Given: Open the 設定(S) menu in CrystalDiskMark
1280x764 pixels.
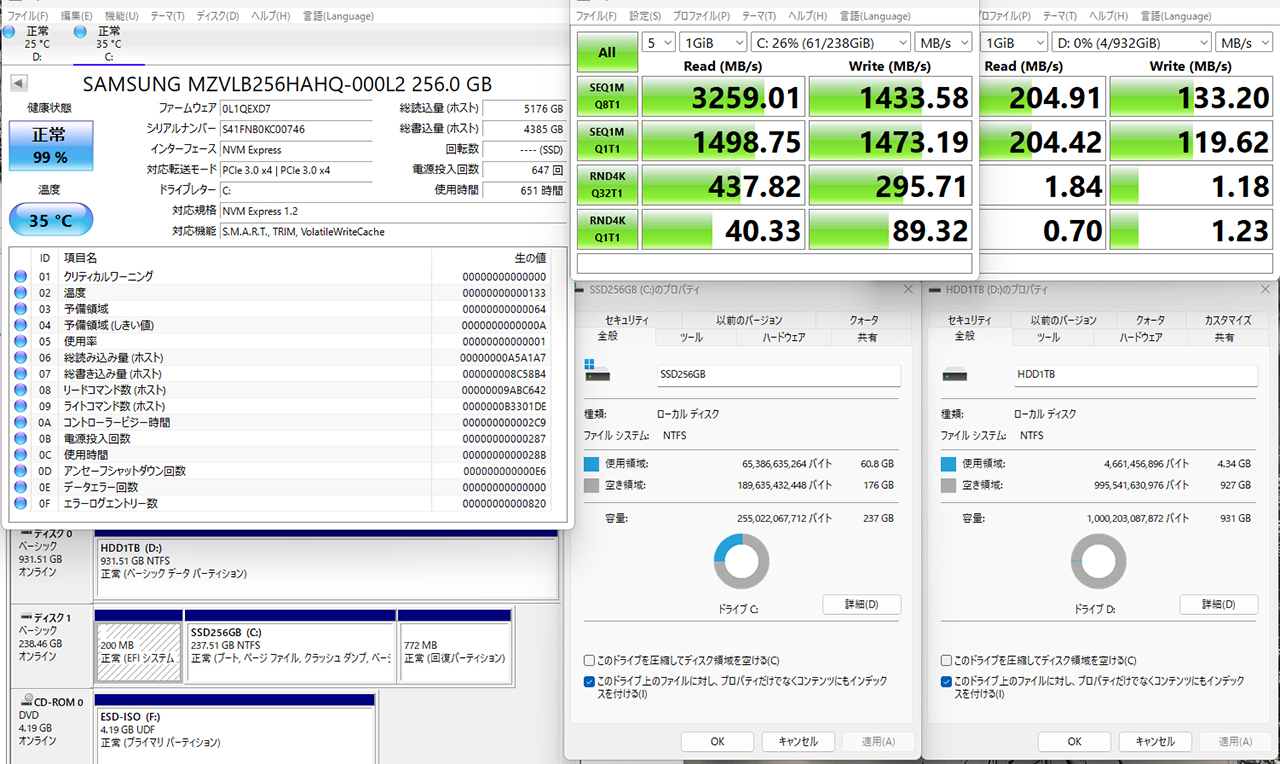Looking at the screenshot, I should 645,16.
